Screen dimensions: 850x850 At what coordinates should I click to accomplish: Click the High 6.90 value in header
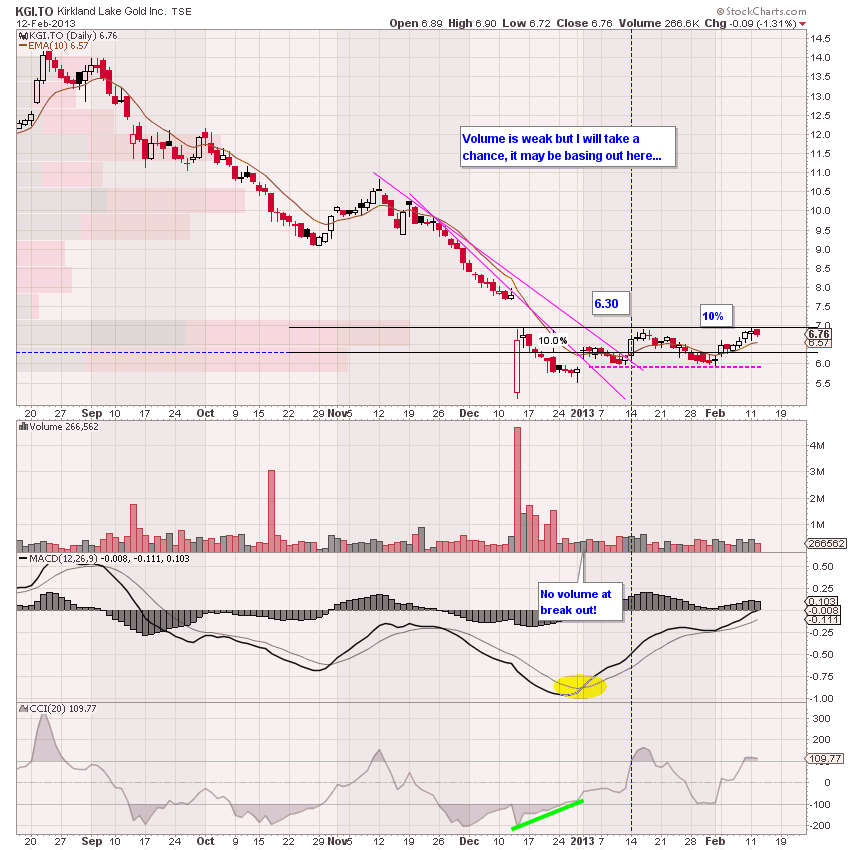(472, 23)
